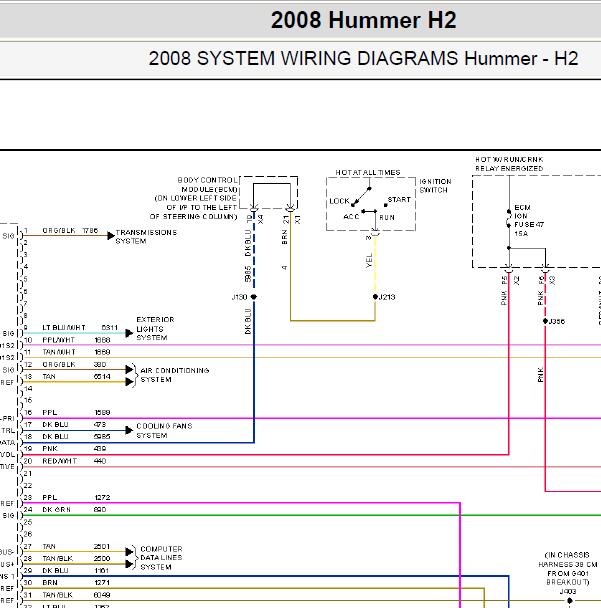Click the 'X1' connector label under BCM
Screen dimensions: 601x608
point(297,219)
